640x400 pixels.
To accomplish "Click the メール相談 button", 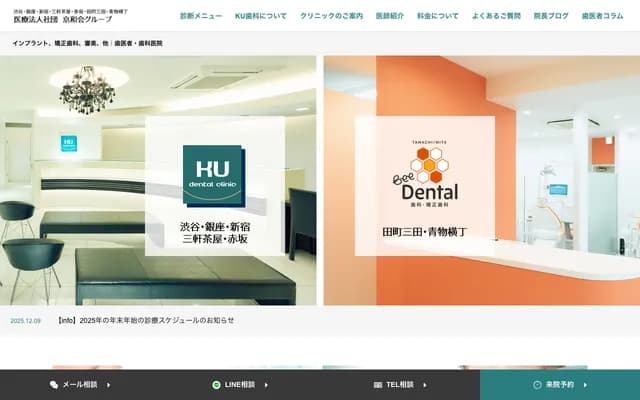I will click(80, 385).
